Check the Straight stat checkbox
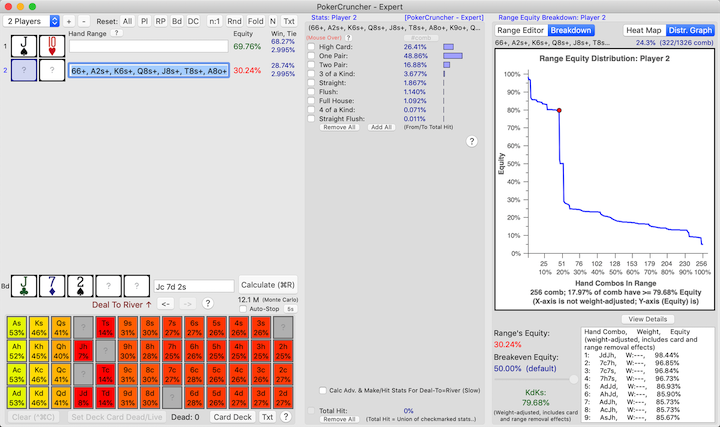 pyautogui.click(x=311, y=83)
